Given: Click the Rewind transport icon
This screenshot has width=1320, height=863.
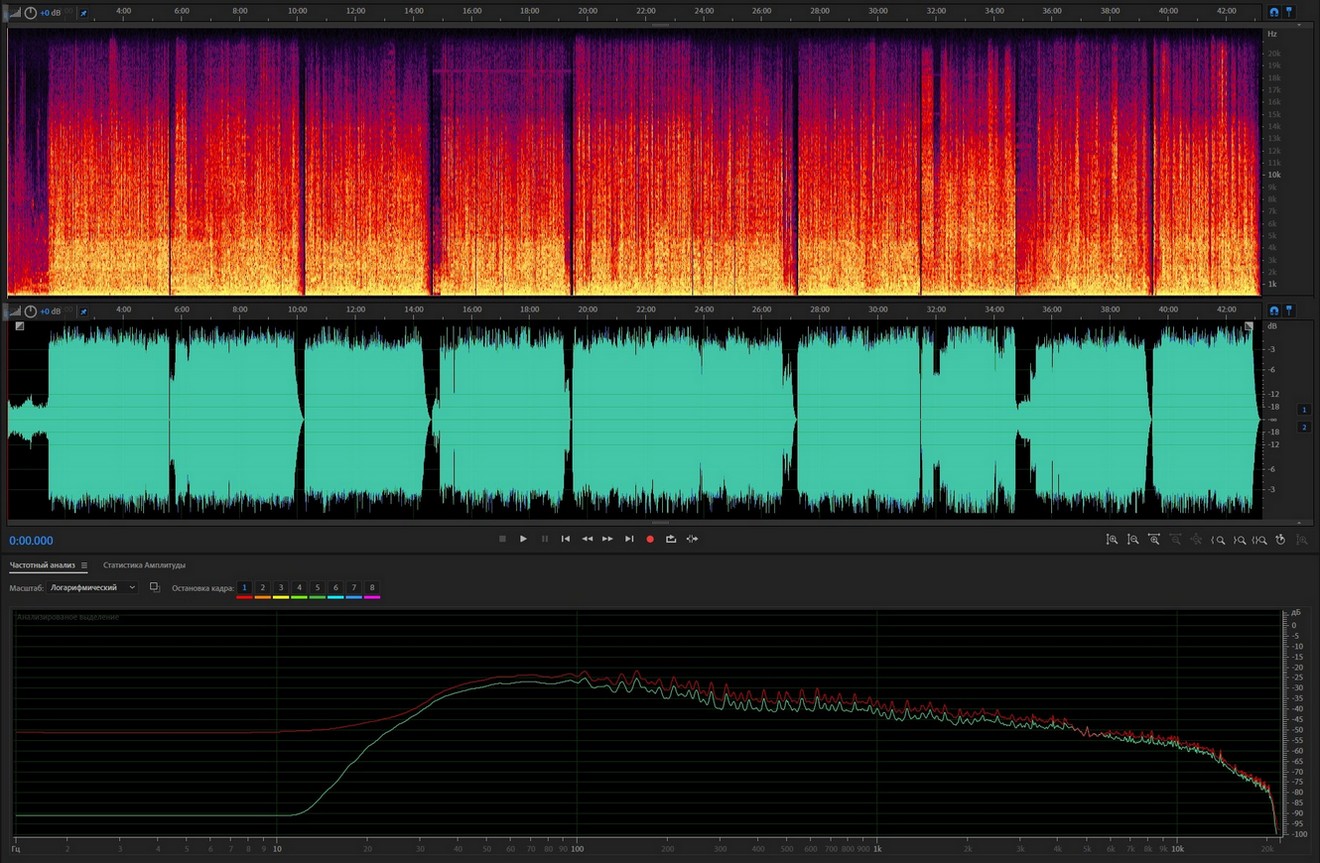Looking at the screenshot, I should tap(587, 539).
